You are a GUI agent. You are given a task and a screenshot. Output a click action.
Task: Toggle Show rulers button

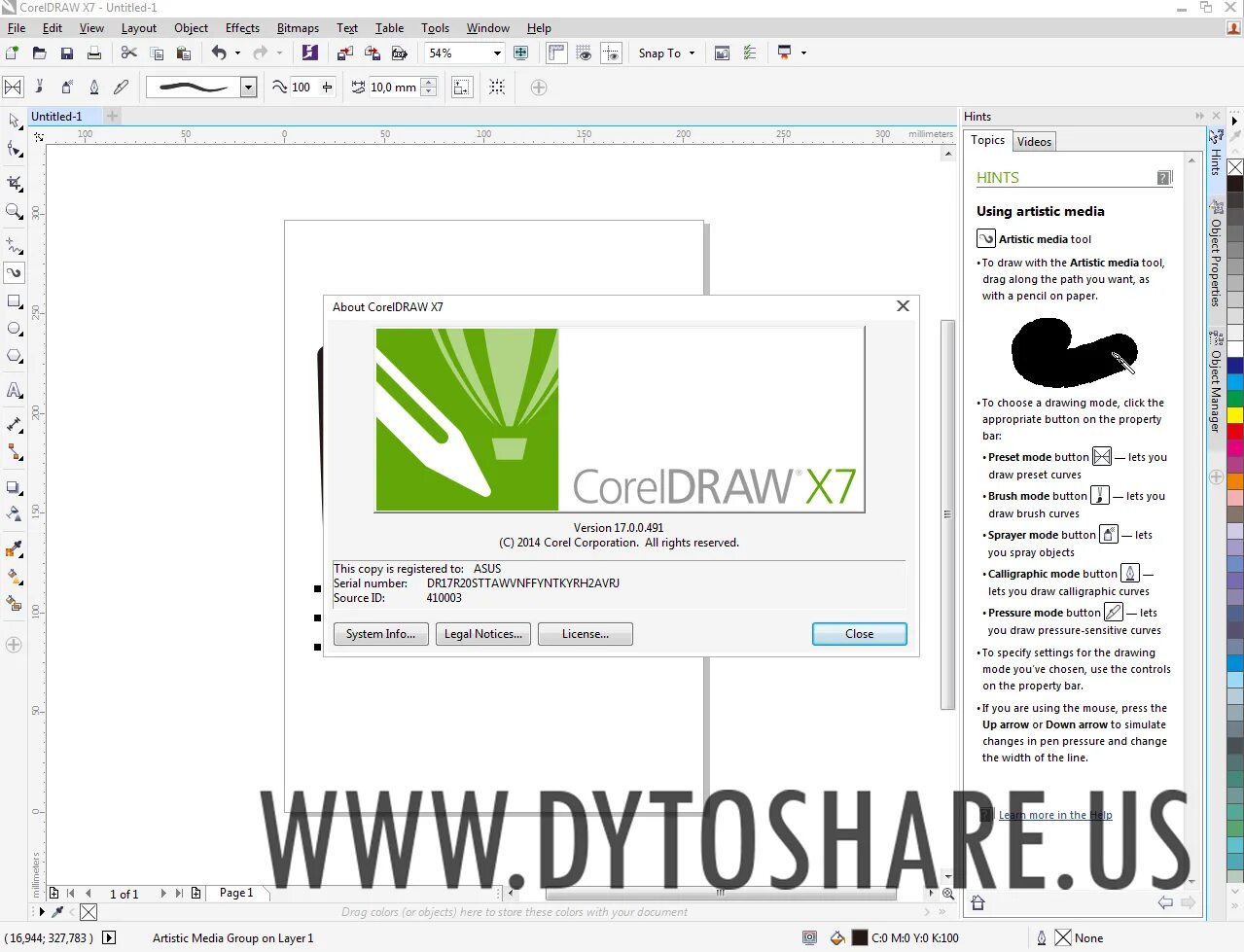click(x=556, y=53)
